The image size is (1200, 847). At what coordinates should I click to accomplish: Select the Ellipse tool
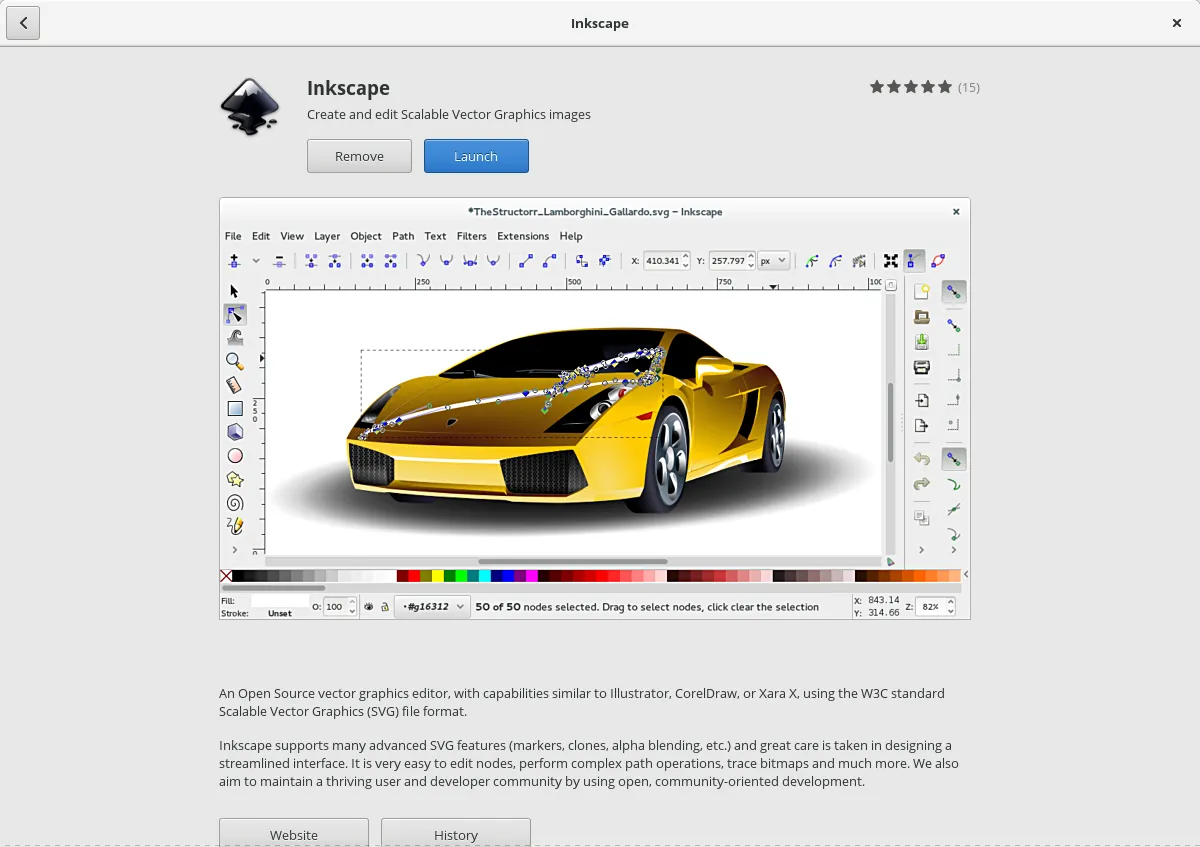pyautogui.click(x=235, y=455)
